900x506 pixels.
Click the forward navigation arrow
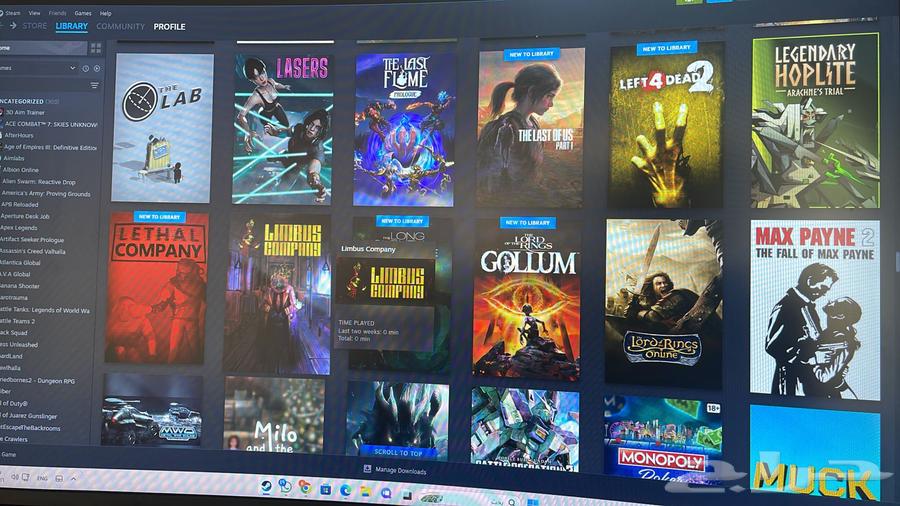coord(11,26)
